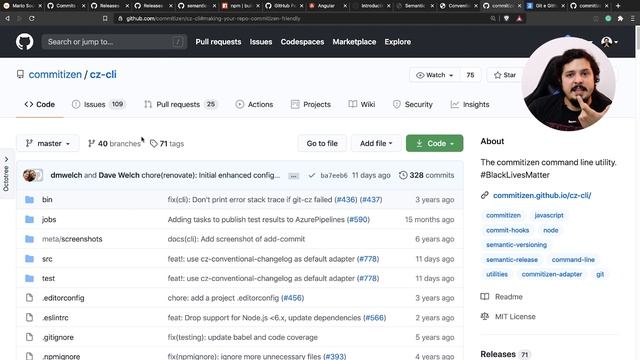Click the watchers count 75

[x=470, y=75]
